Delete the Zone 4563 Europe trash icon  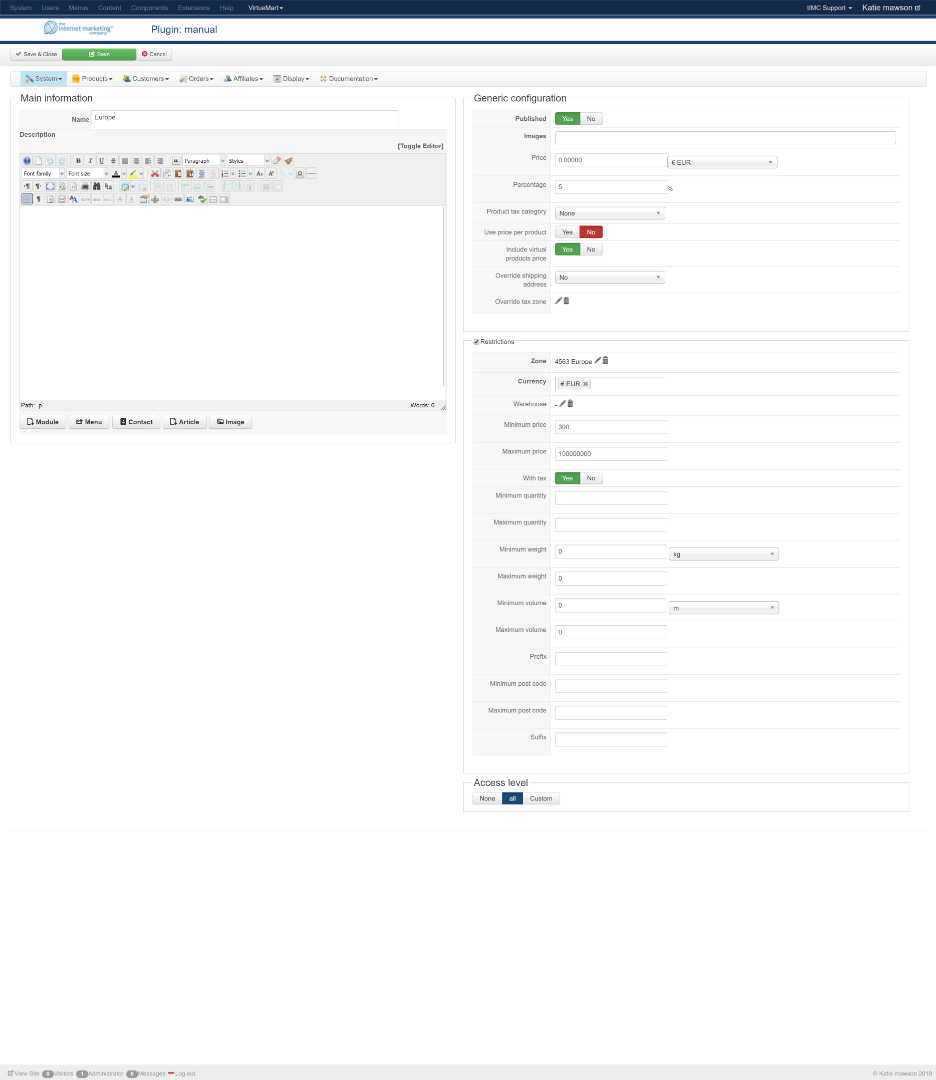pyautogui.click(x=605, y=360)
